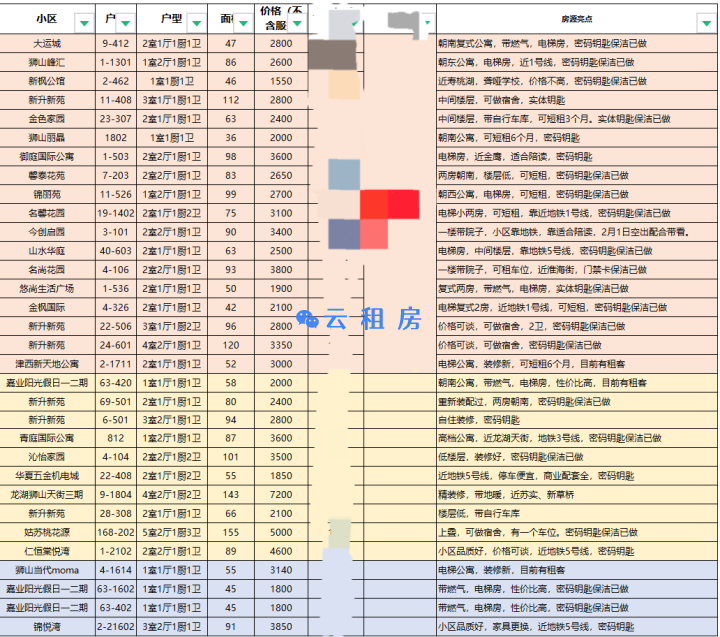720x637 pixels.
Task: Click door number cell 19-1402
Action: click(x=116, y=213)
